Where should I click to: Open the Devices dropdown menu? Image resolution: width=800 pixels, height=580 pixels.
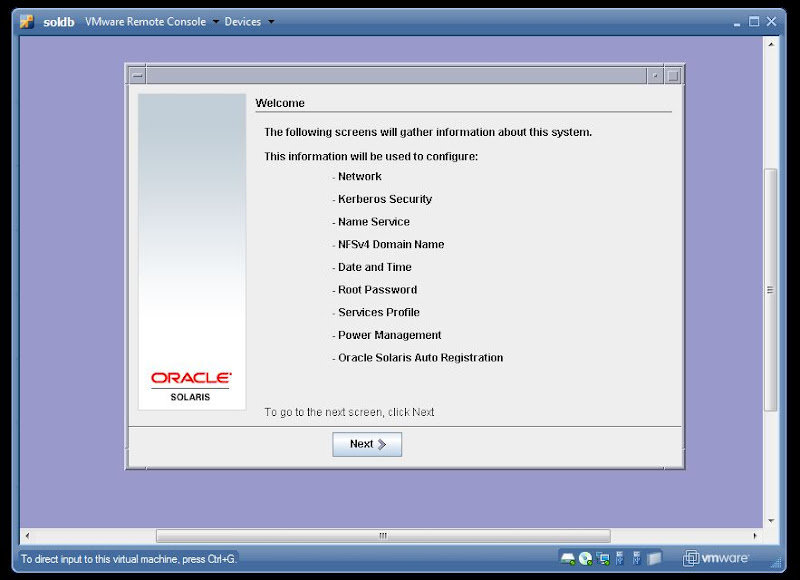point(249,22)
